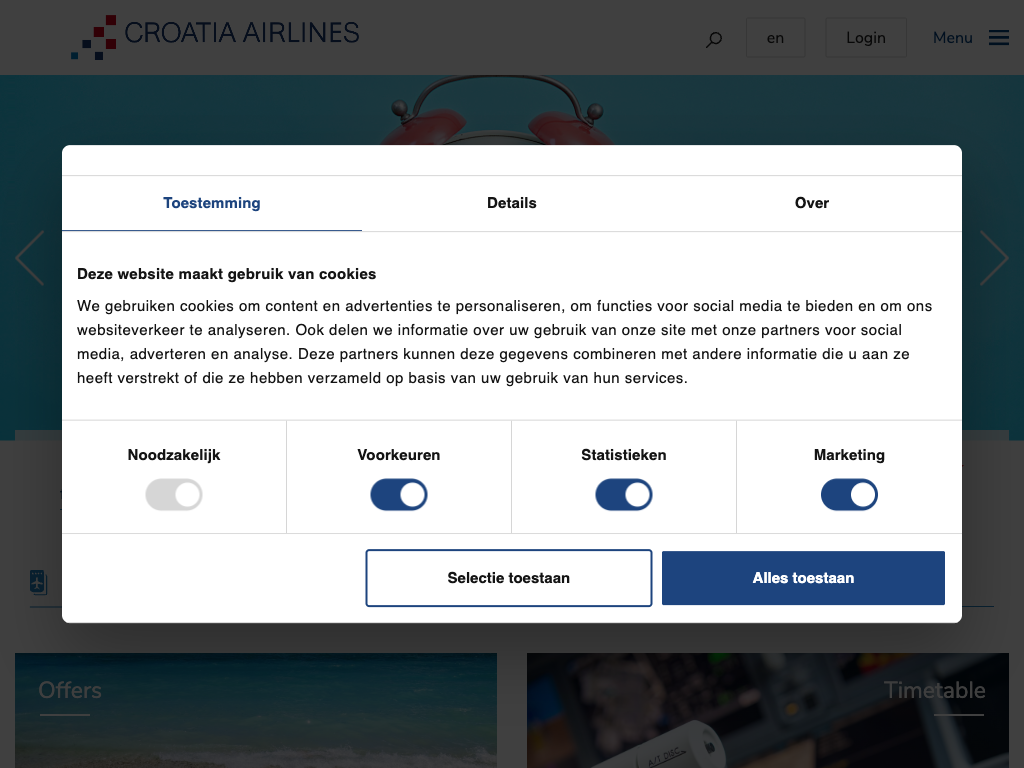Screen dimensions: 1024x768
Task: Switch to the Details tab
Action: coord(512,203)
